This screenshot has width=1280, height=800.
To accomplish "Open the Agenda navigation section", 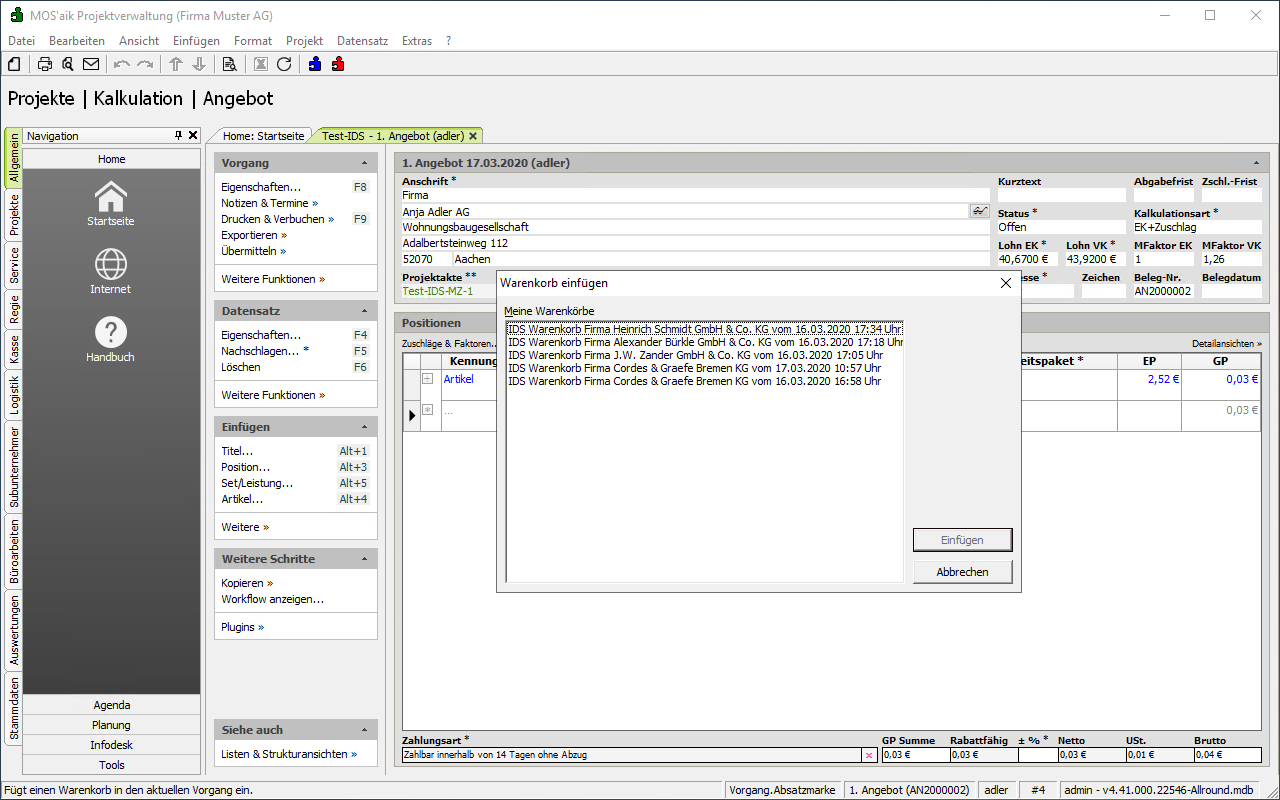I will (x=112, y=705).
